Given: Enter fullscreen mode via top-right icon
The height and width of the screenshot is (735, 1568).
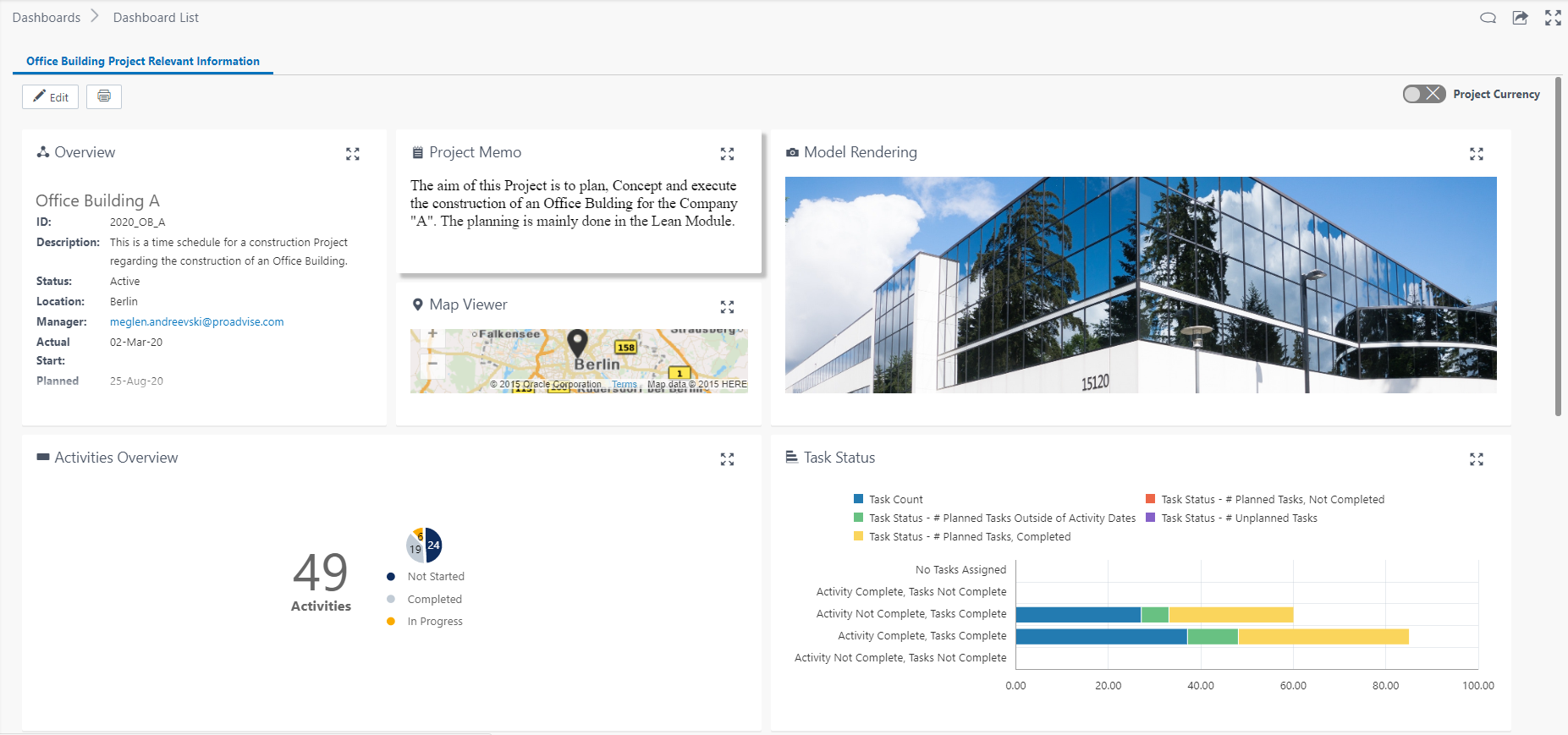Looking at the screenshot, I should (1553, 18).
